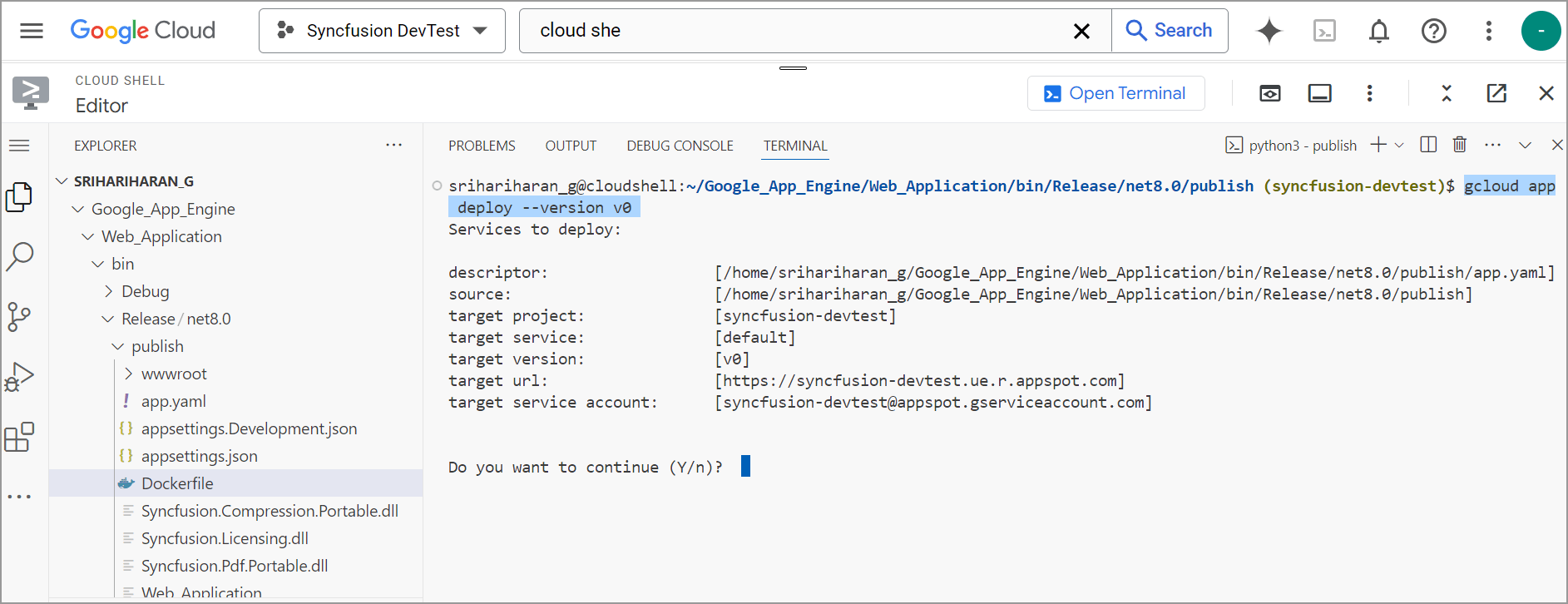
Task: Open terminal panel more actions menu
Action: tap(1493, 145)
